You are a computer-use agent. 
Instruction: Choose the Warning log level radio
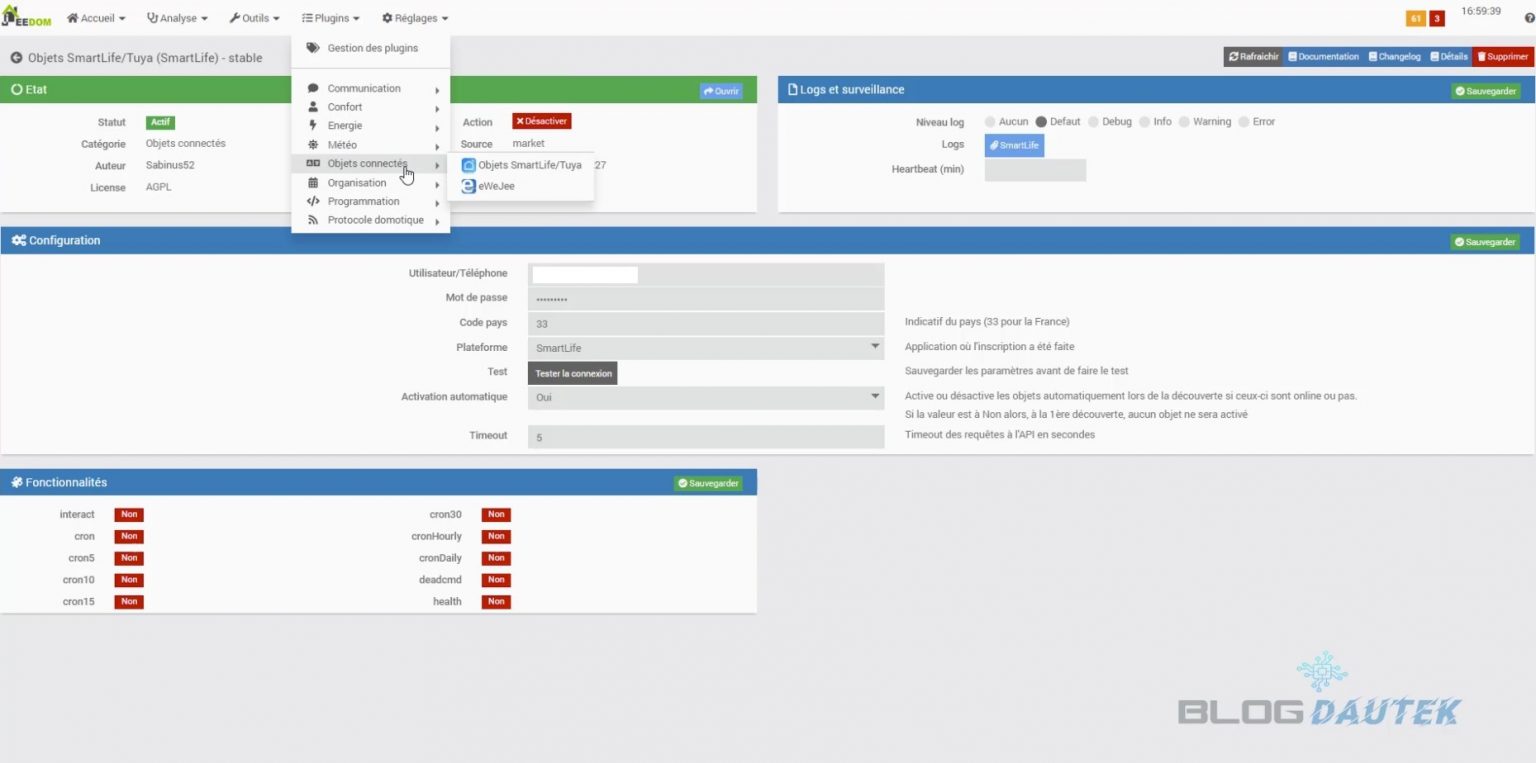click(1184, 122)
